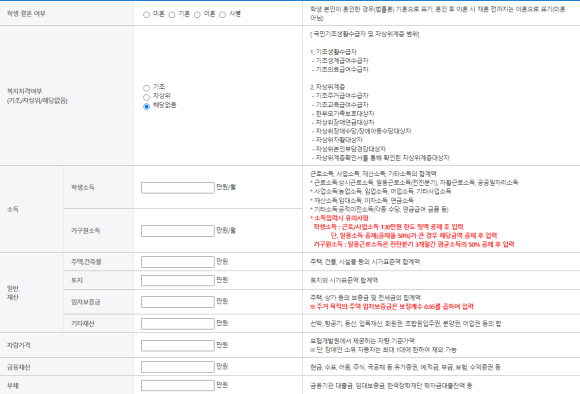Screen dimensions: 580x394
Task: Click the 부채 label
Action: [x=13, y=385]
